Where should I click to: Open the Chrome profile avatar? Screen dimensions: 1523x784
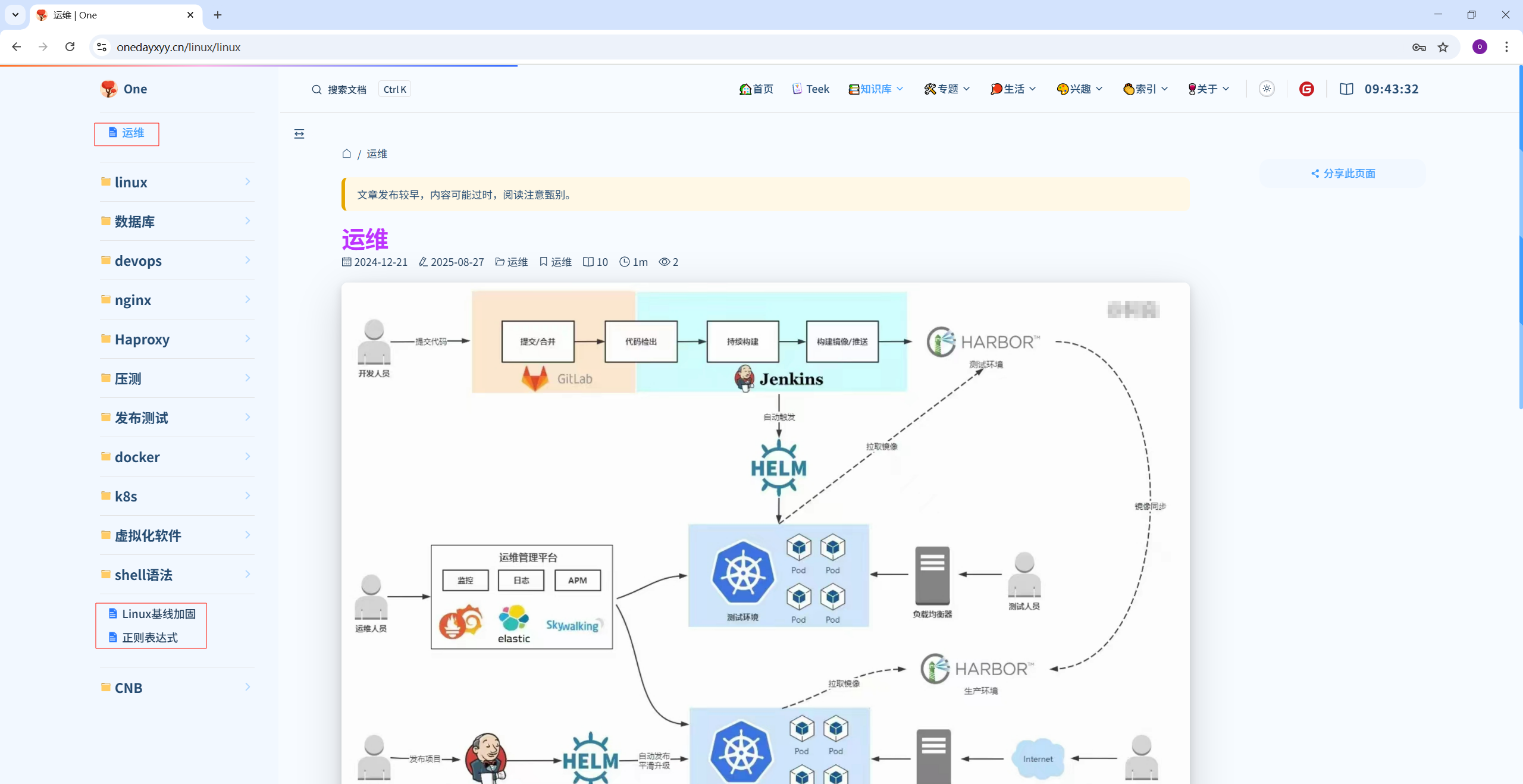pyautogui.click(x=1480, y=47)
